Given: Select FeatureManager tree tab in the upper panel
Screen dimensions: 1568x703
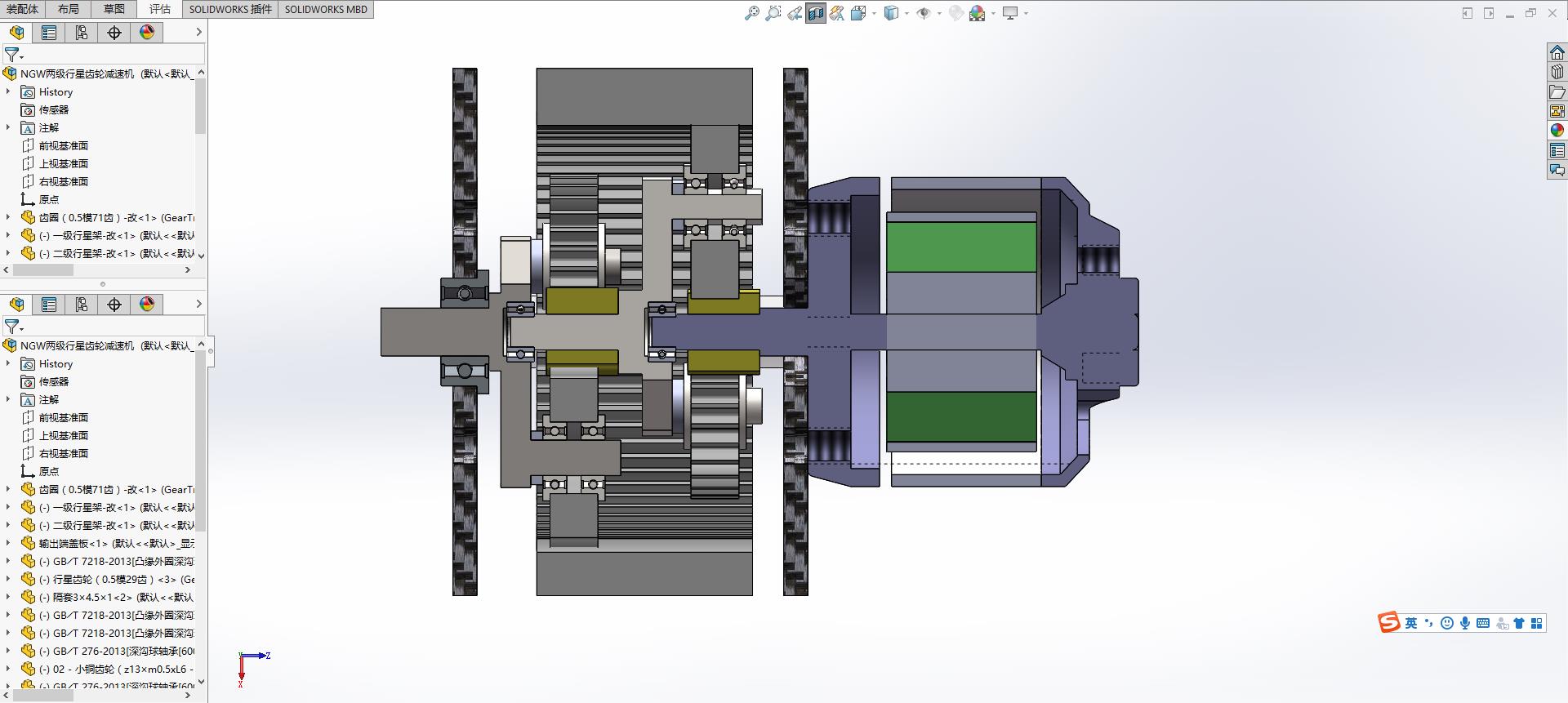Looking at the screenshot, I should click(x=17, y=33).
